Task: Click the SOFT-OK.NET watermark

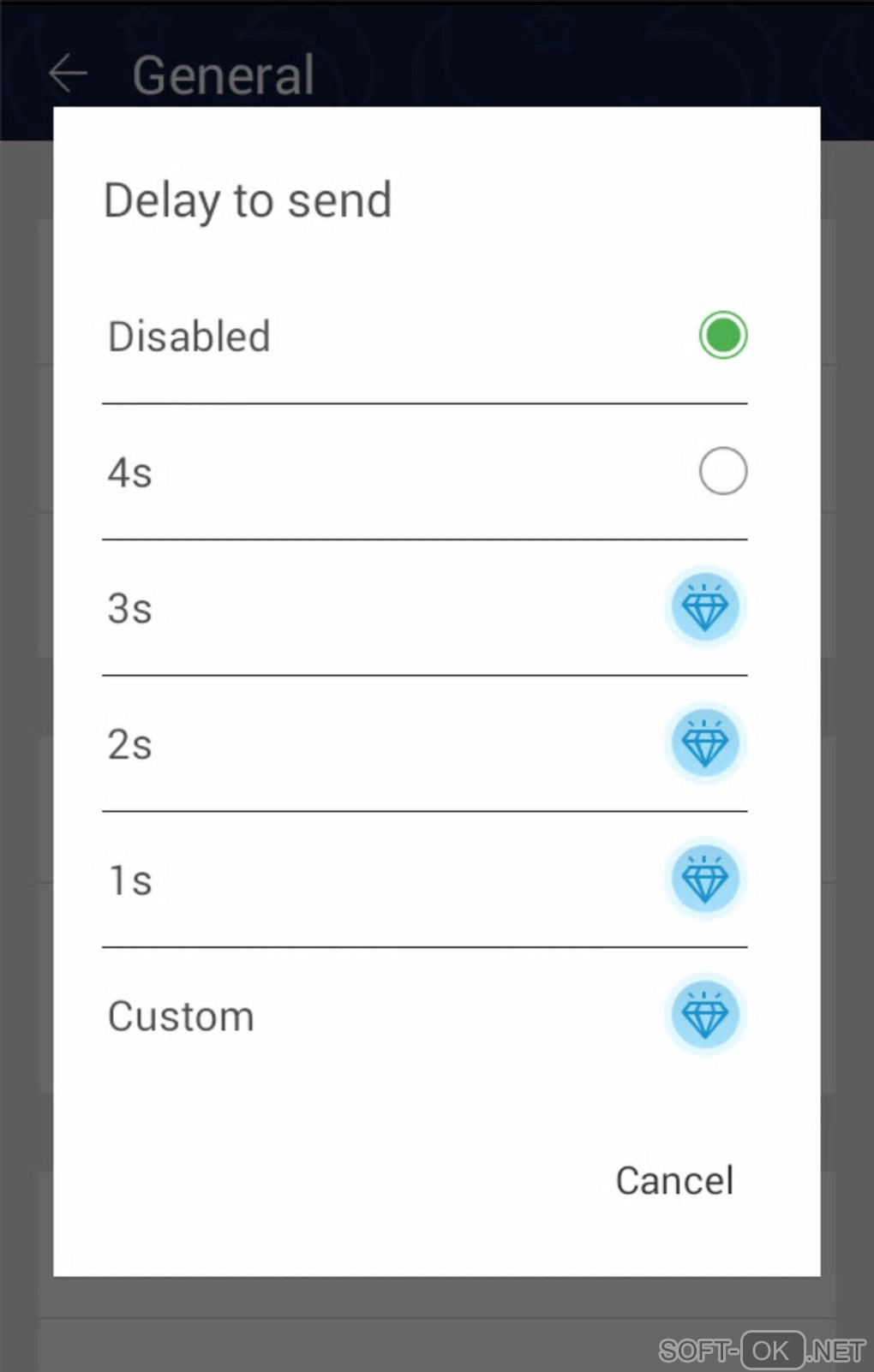Action: (x=762, y=1351)
